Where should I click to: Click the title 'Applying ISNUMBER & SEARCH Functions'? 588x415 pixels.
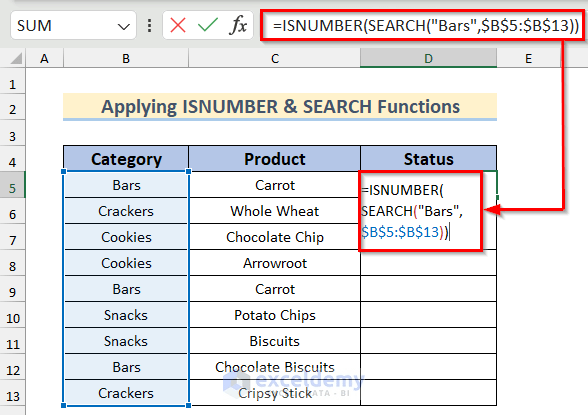pyautogui.click(x=280, y=106)
